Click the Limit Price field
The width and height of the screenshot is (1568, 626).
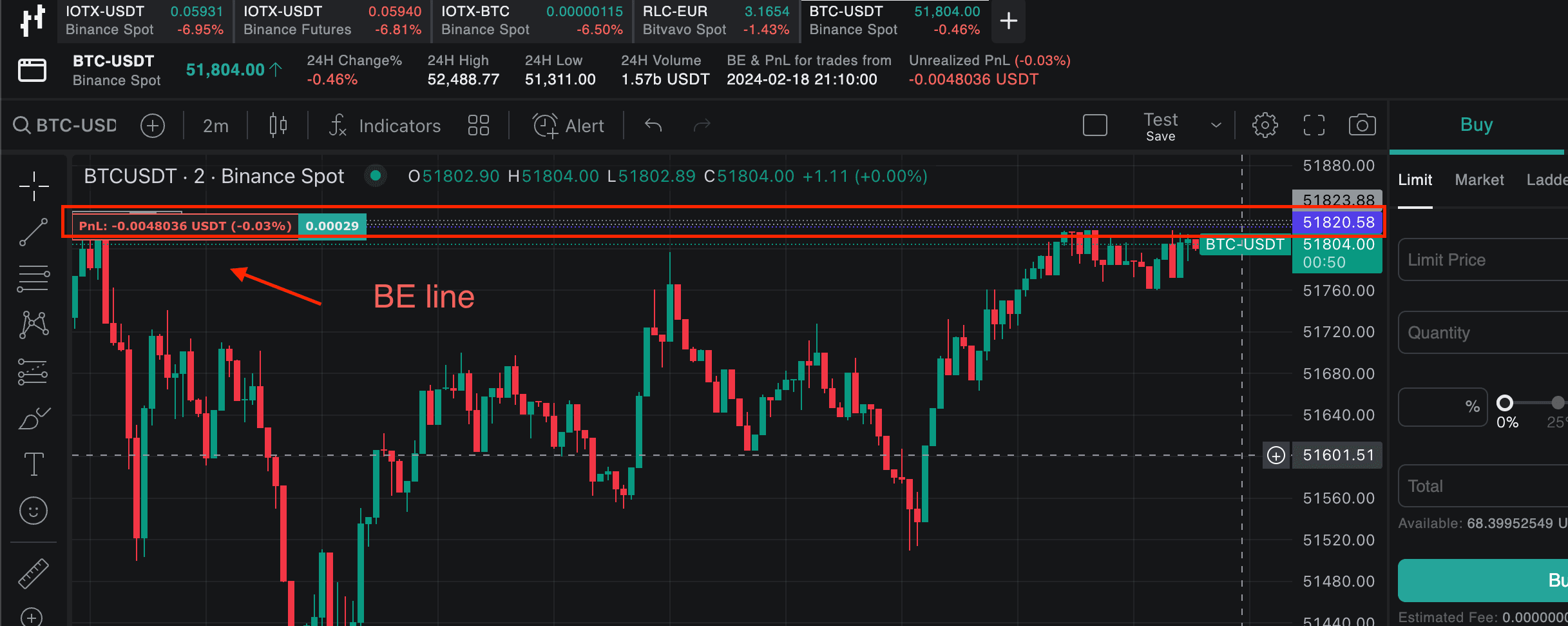(1483, 260)
